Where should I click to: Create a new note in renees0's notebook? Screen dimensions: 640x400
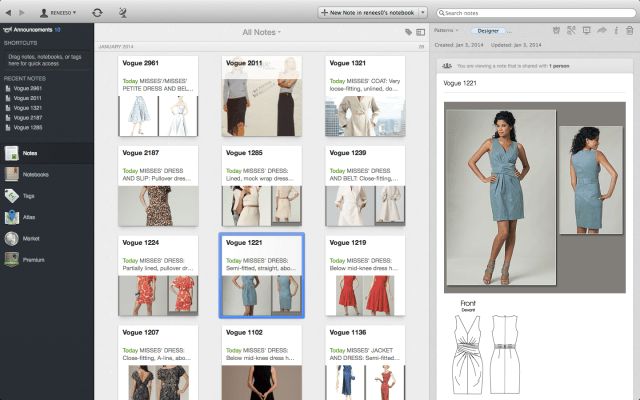pos(368,13)
